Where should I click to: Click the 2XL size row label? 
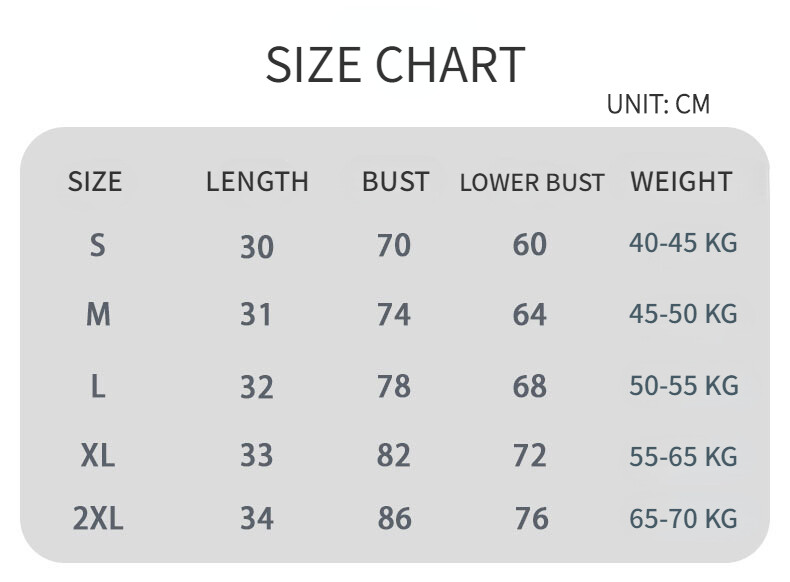coord(98,519)
